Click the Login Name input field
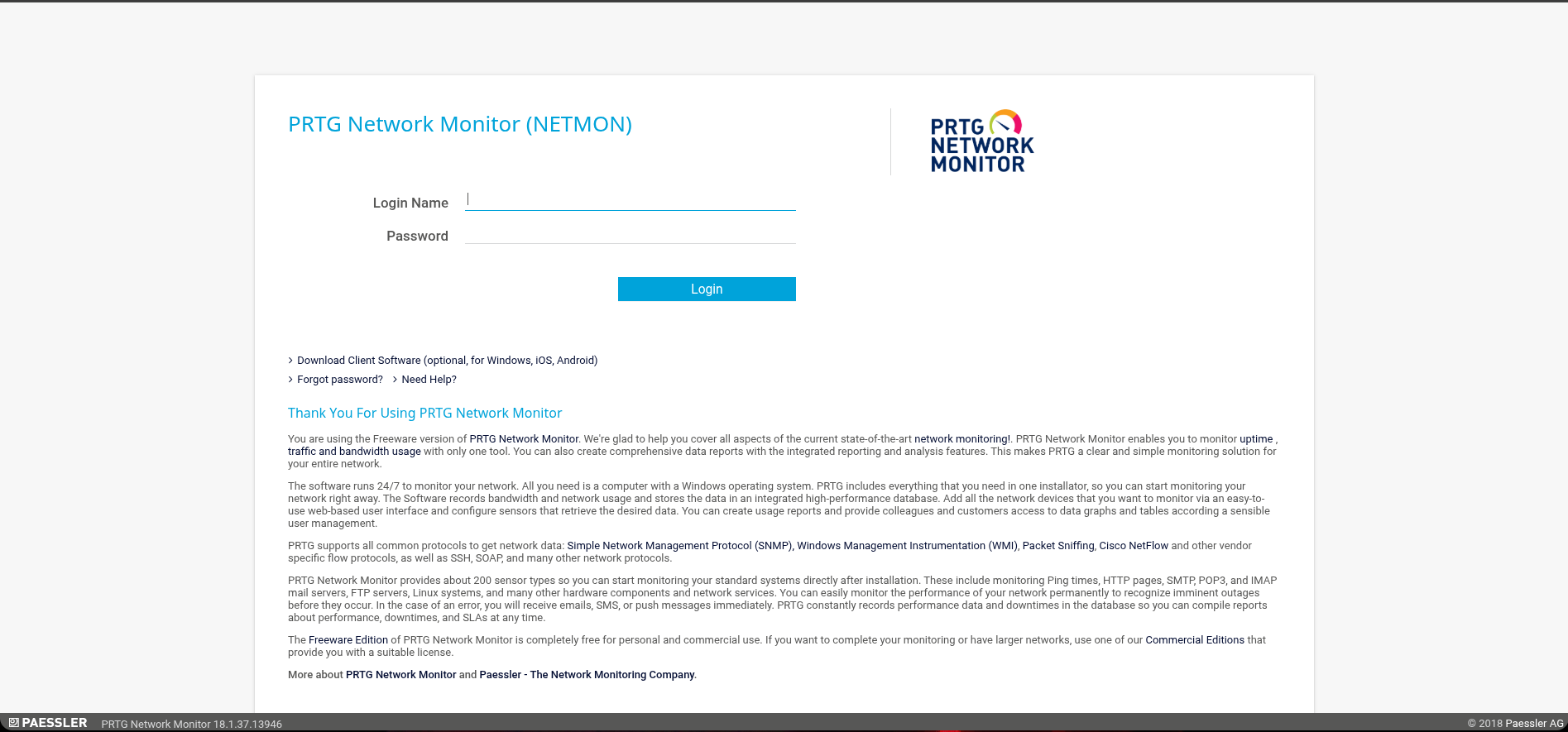1568x732 pixels. tap(630, 200)
